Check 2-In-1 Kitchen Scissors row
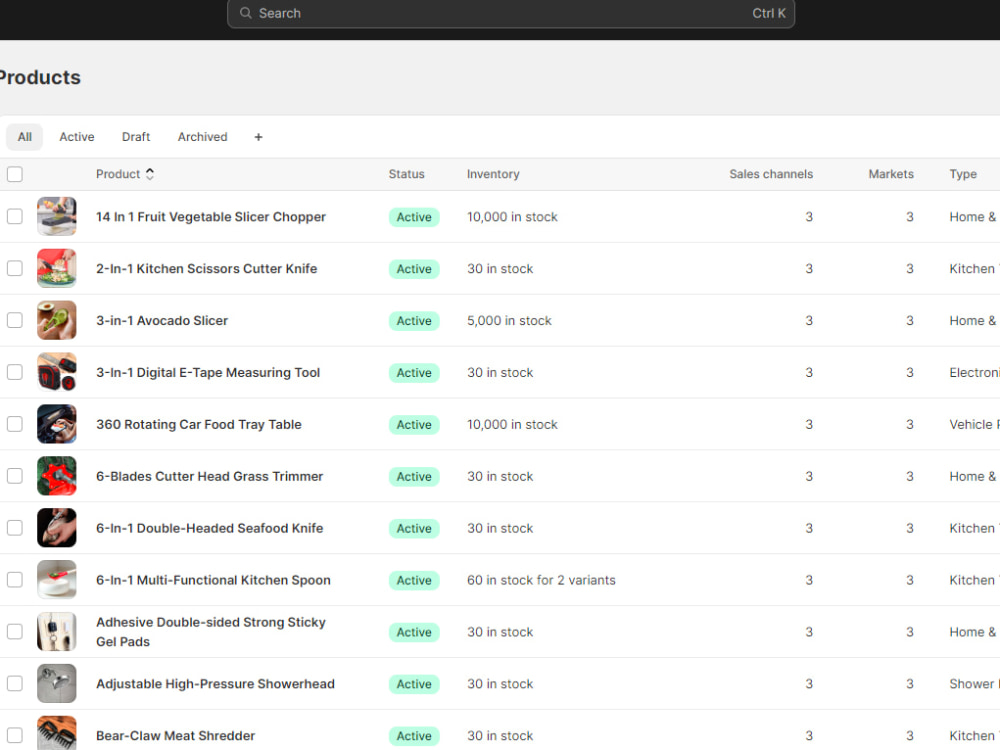This screenshot has width=1000, height=750. (15, 268)
